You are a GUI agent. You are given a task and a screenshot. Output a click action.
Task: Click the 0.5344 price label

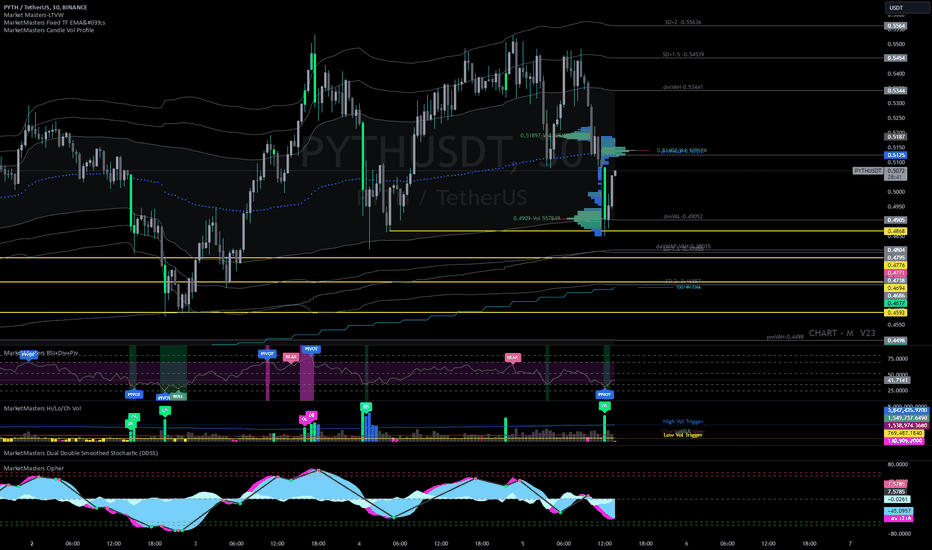click(x=896, y=91)
